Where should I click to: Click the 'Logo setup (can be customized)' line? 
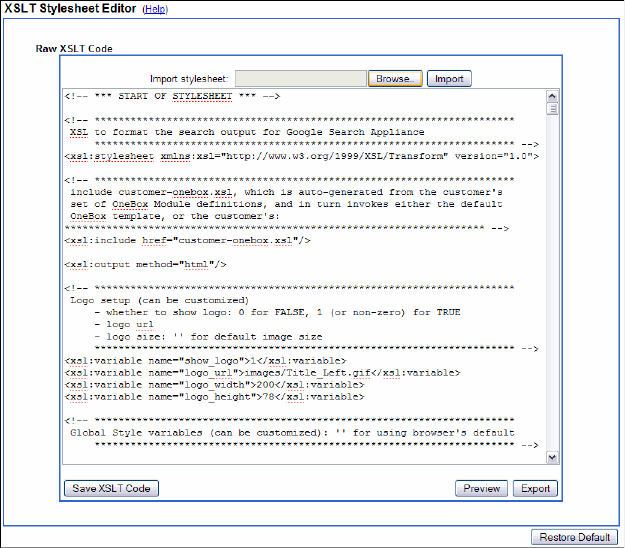[x=159, y=300]
